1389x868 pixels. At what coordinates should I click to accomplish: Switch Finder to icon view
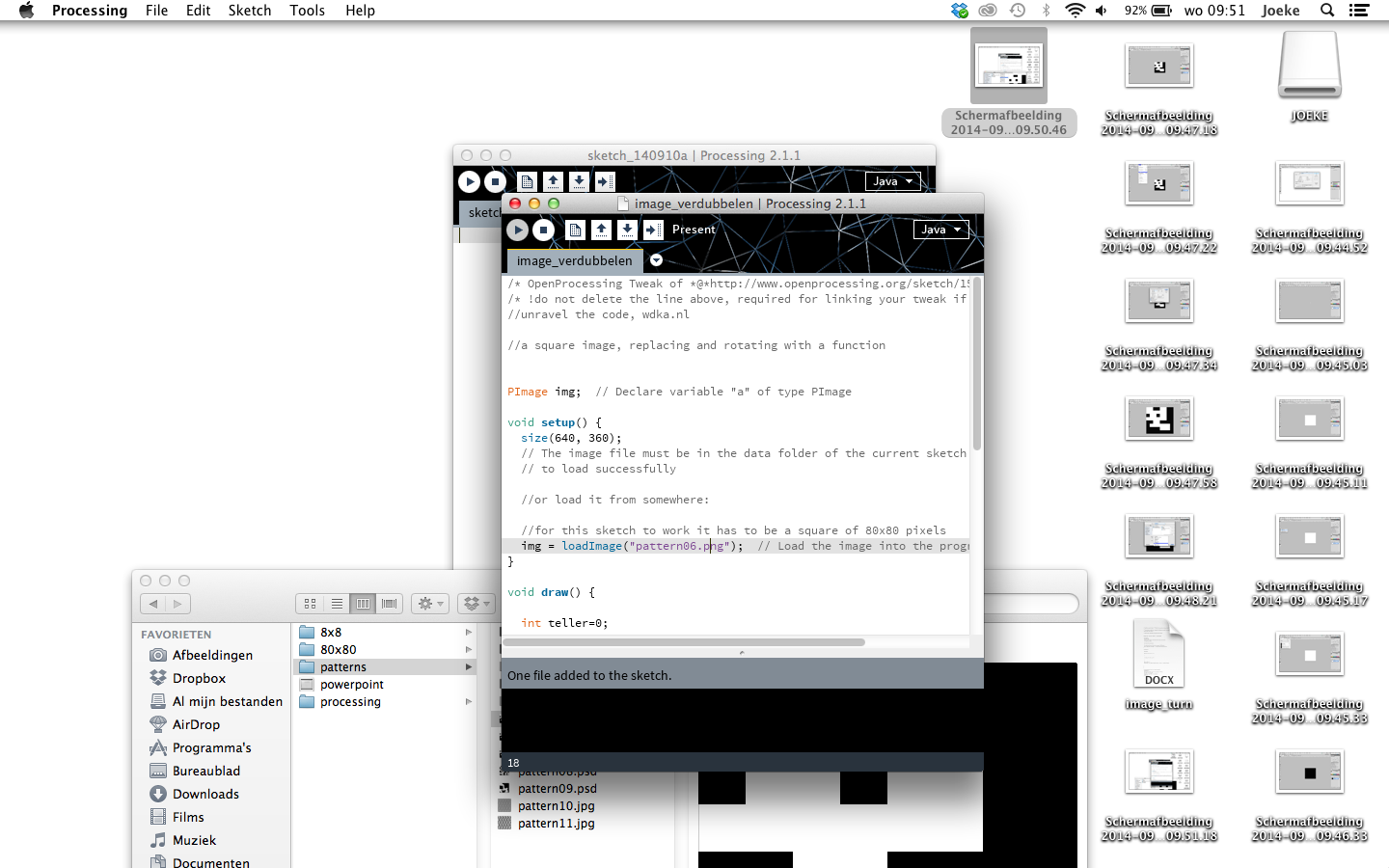(x=310, y=604)
